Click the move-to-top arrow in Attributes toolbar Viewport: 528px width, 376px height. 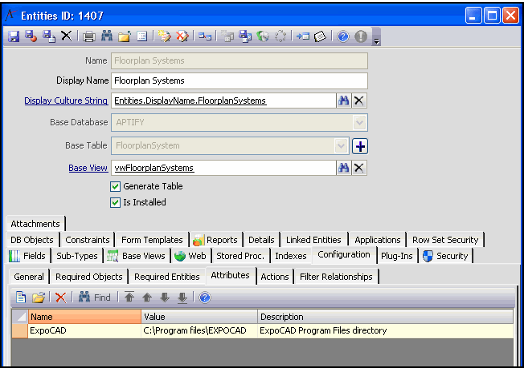pos(129,297)
